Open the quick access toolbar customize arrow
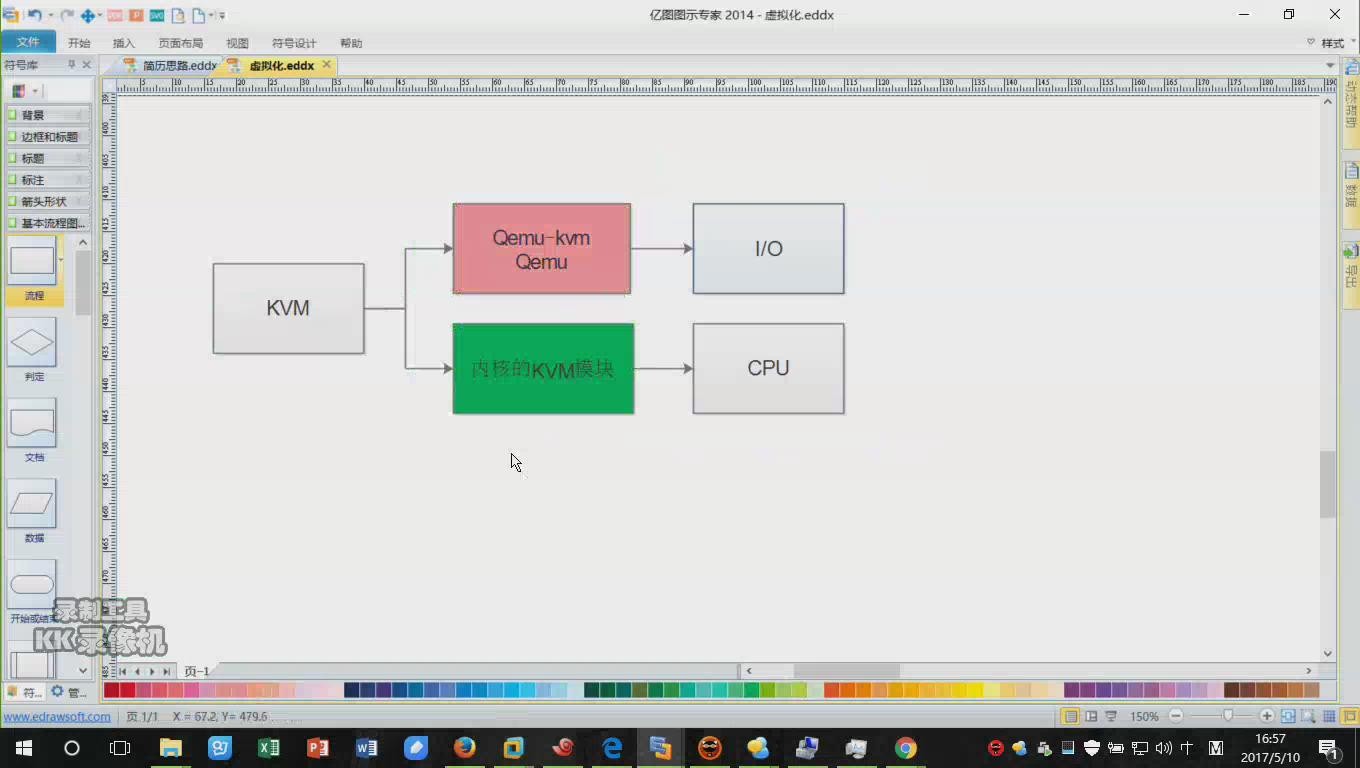This screenshot has height=768, width=1360. click(222, 16)
